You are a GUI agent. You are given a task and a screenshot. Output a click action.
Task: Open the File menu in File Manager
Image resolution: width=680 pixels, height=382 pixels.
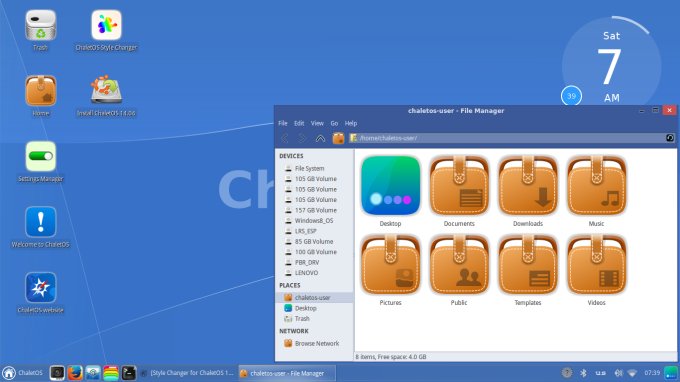coord(283,123)
